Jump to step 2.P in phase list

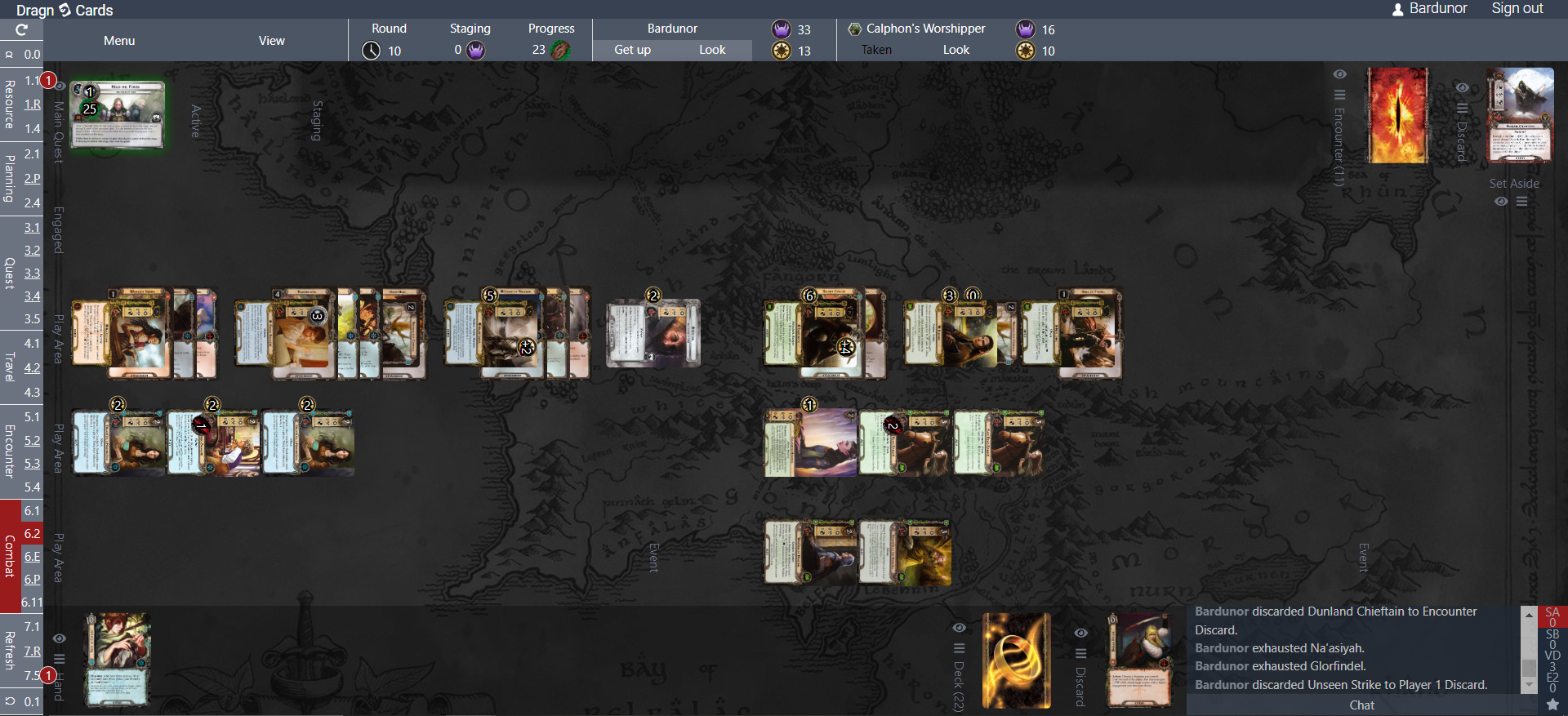click(x=32, y=179)
